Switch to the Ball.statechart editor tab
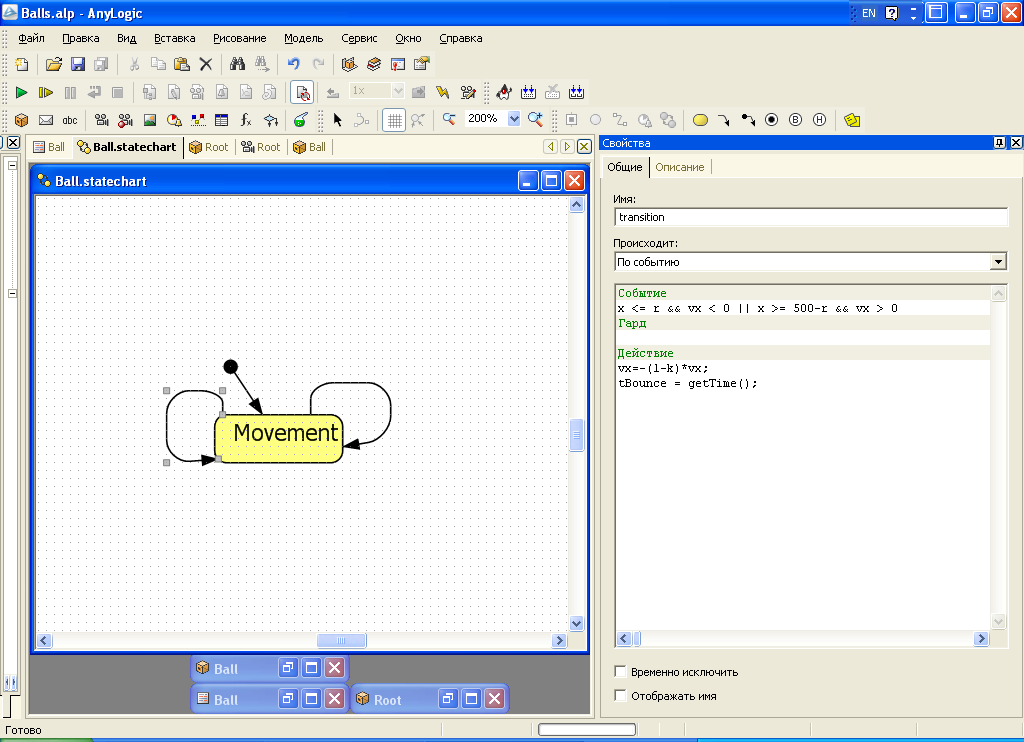This screenshot has height=742, width=1024. coord(127,147)
